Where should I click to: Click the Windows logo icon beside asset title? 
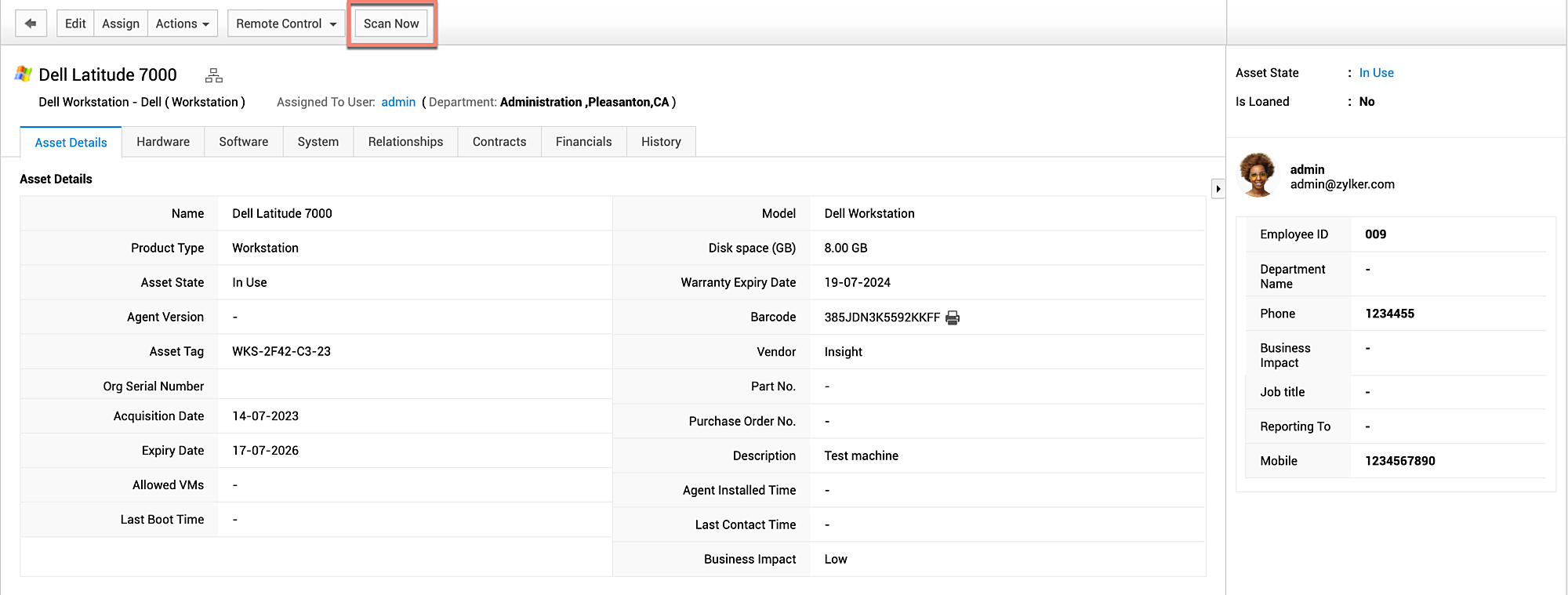coord(24,74)
